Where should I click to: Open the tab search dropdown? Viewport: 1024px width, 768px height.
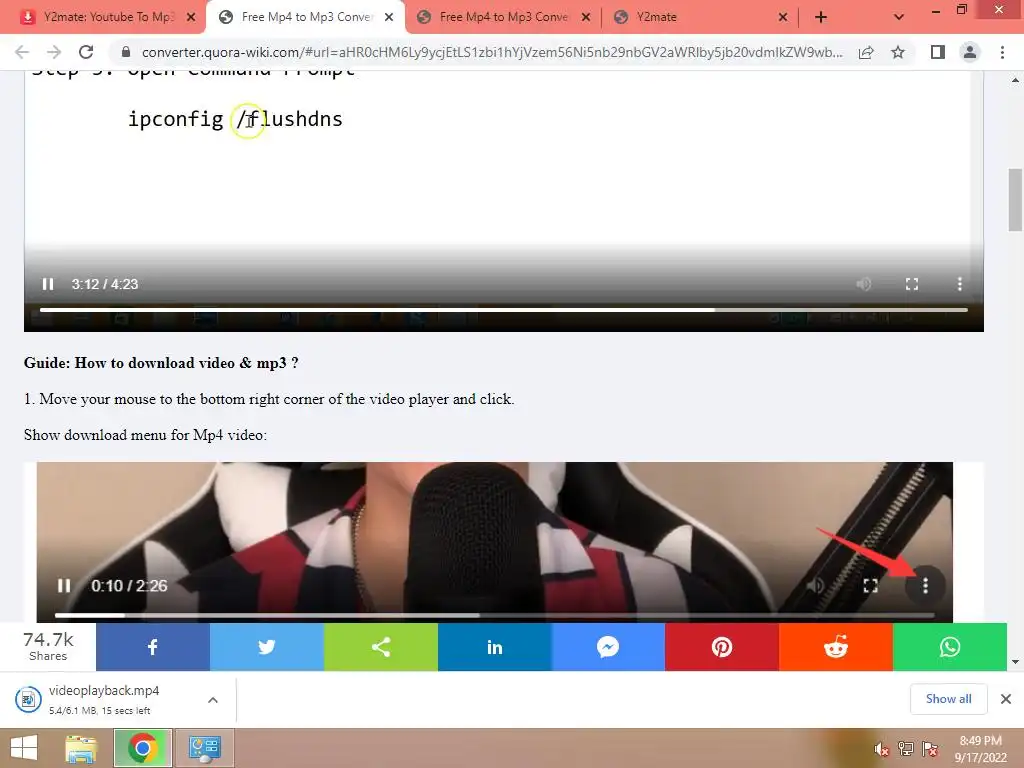(899, 17)
